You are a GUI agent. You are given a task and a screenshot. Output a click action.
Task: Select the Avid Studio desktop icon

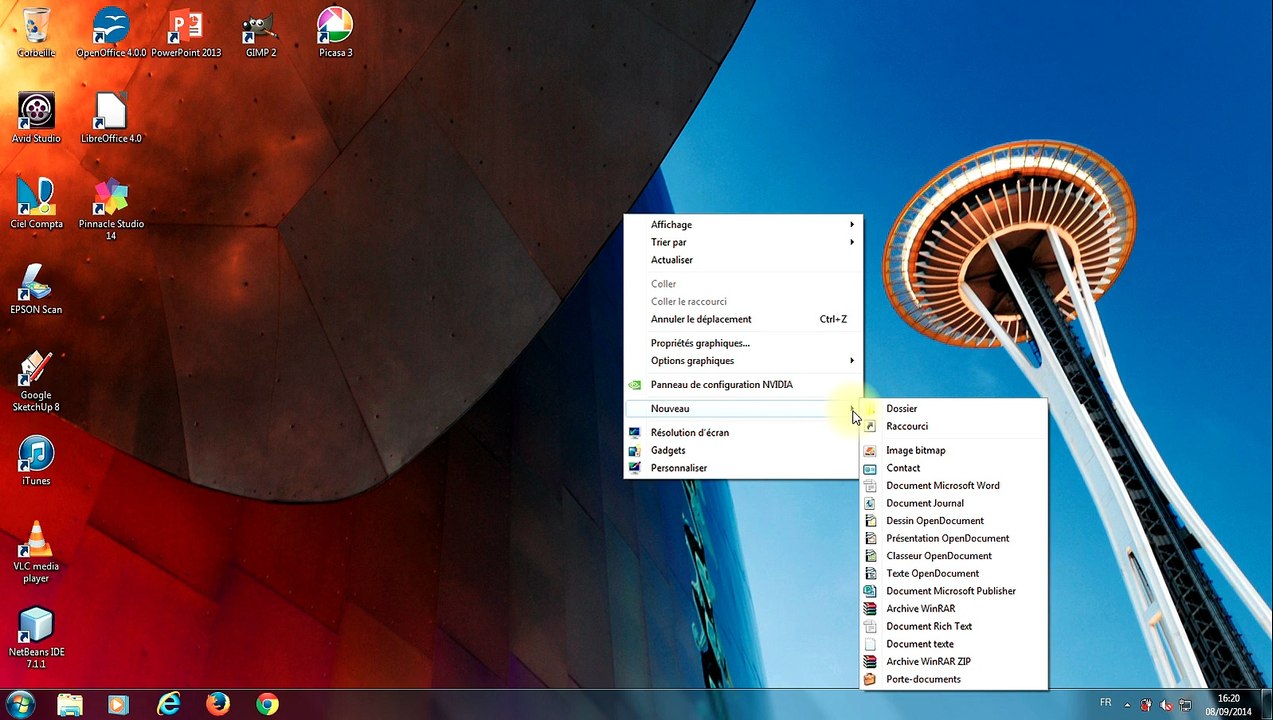point(36,118)
